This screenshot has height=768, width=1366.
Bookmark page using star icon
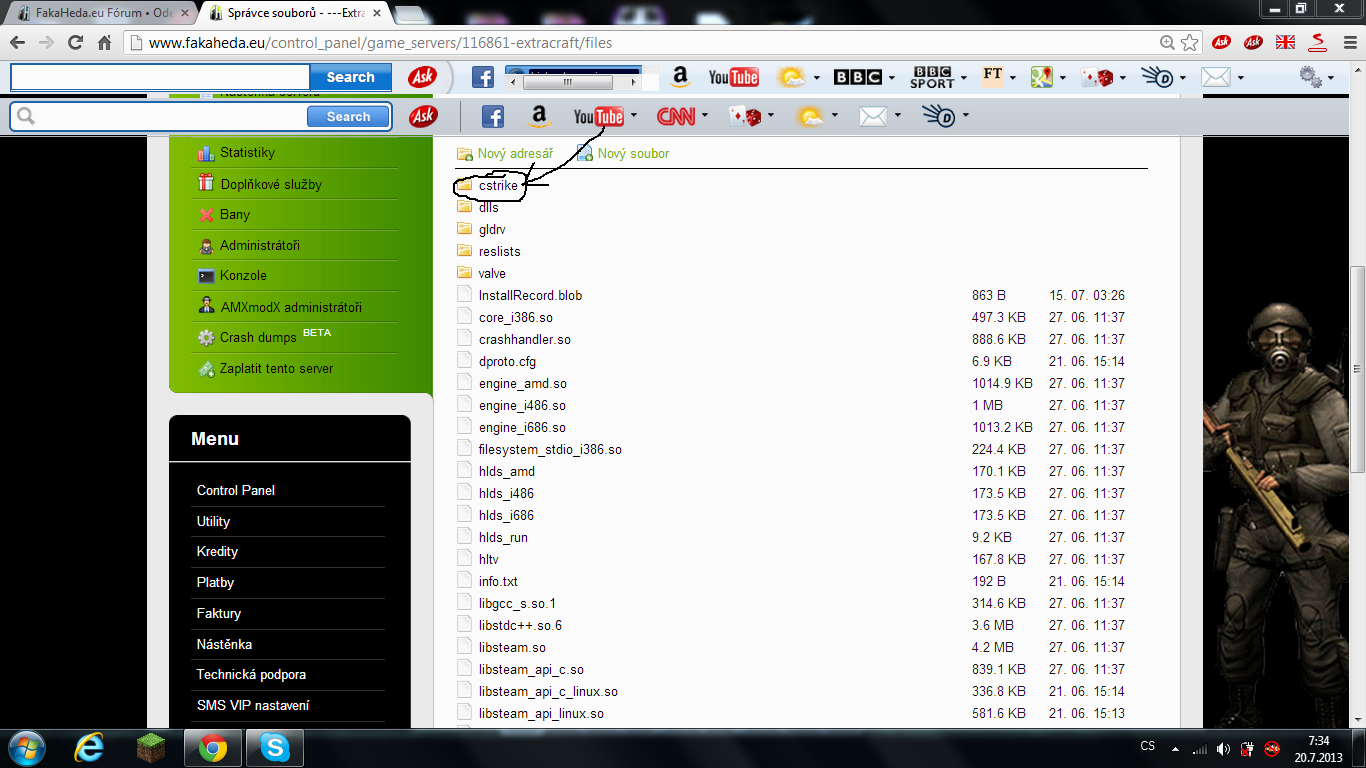pos(1190,43)
